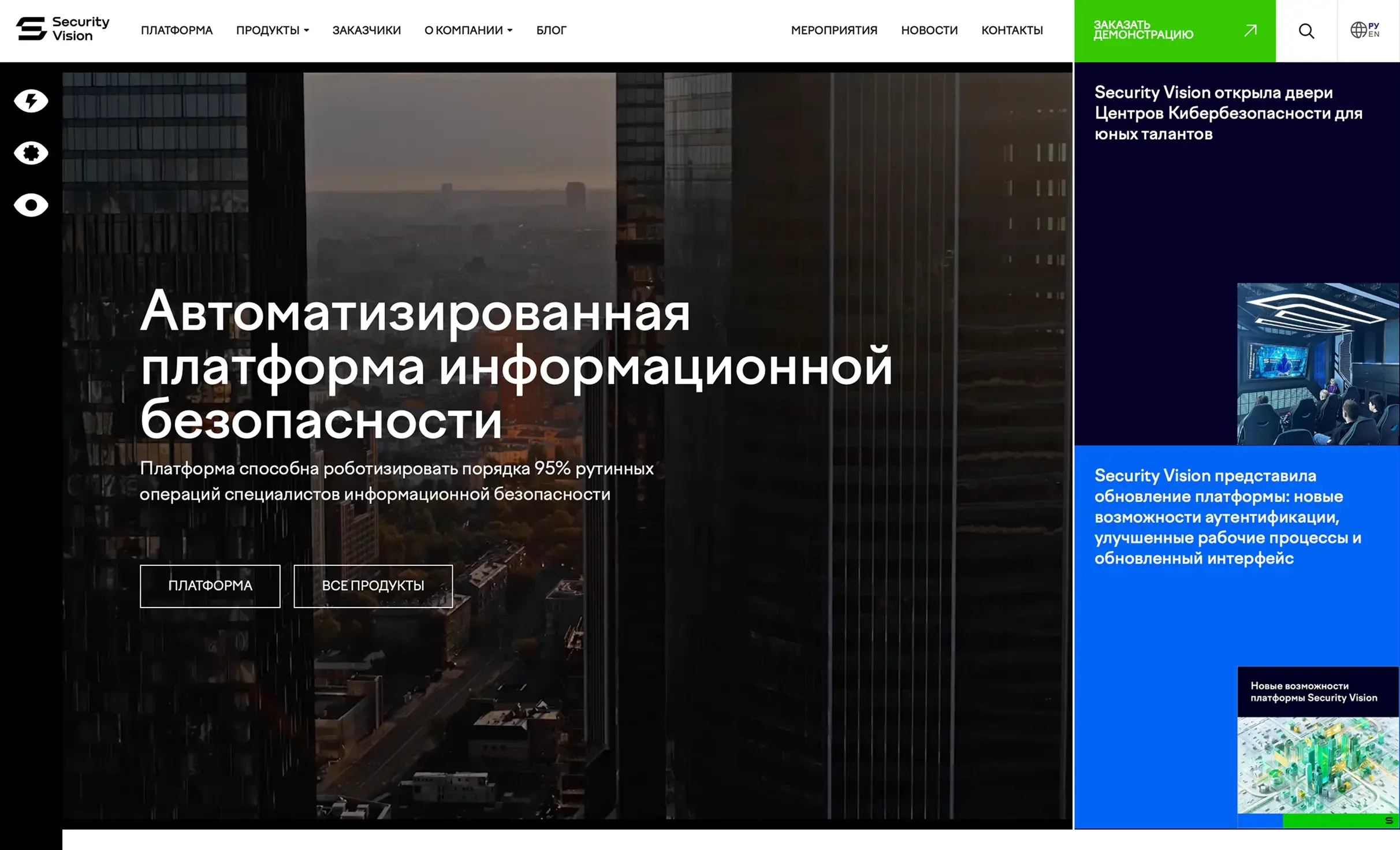Open the ПРОДУКТЫ chevron arrow

tap(307, 31)
